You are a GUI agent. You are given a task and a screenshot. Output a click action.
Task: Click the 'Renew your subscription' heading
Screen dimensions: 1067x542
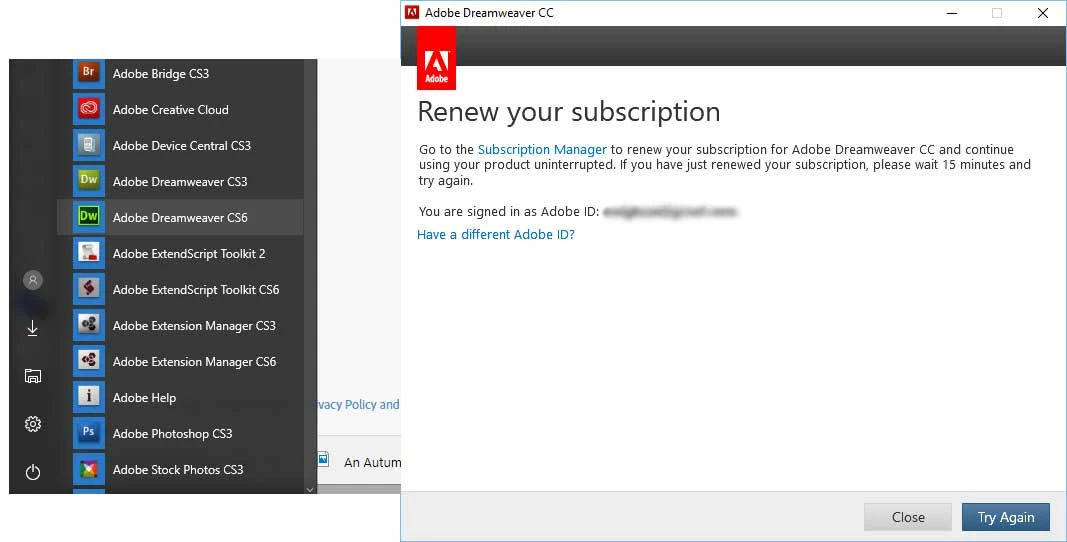569,112
